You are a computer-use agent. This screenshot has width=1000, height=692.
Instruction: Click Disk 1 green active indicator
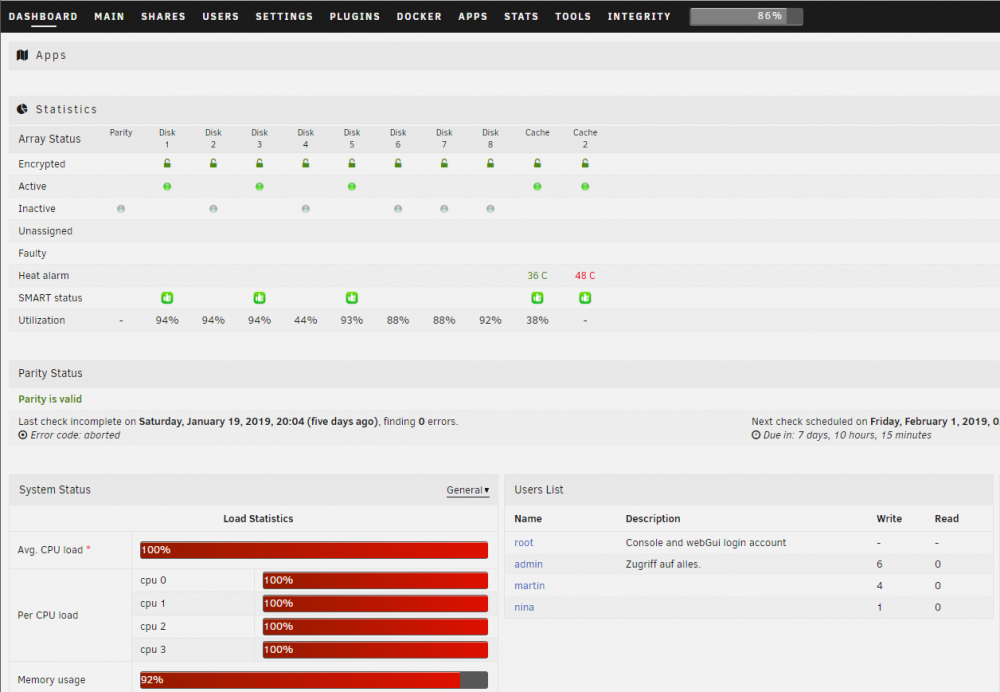pyautogui.click(x=167, y=186)
